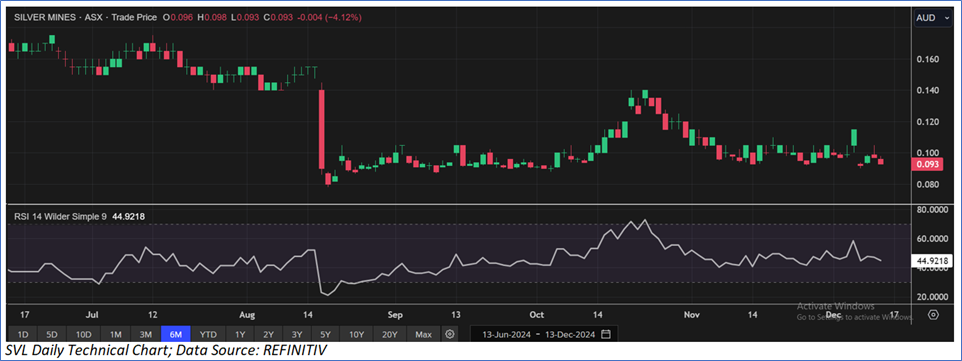Viewport: 962px width, 361px height.
Task: Select the 10D time range
Action: pyautogui.click(x=84, y=335)
